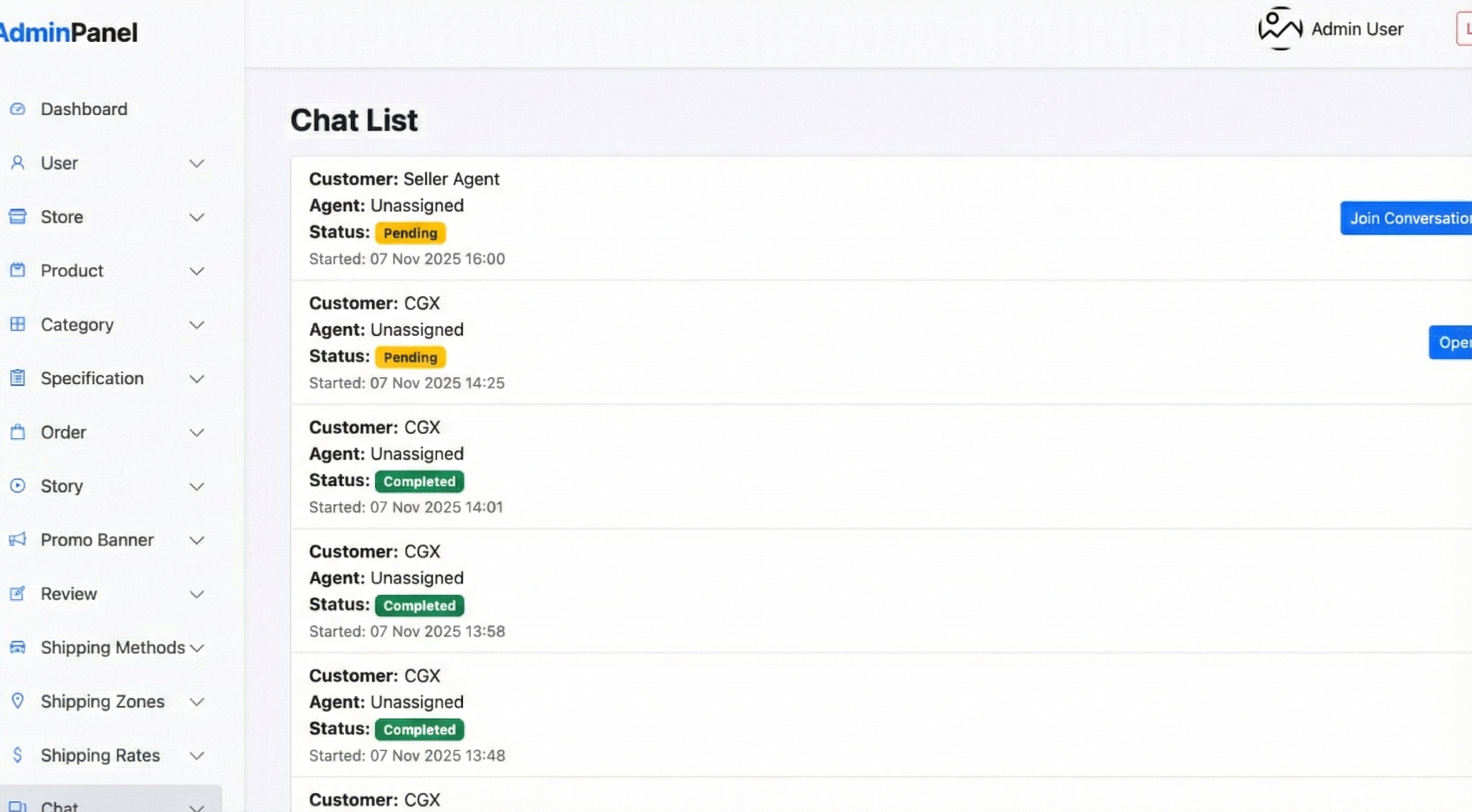Expand the Promo Banner menu chevron

197,540
